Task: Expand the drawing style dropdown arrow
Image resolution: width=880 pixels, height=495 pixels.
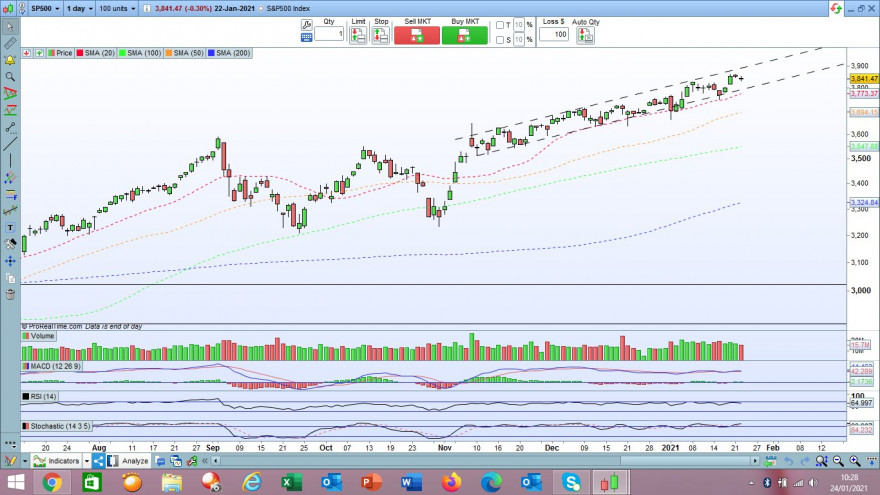Action: pyautogui.click(x=25, y=461)
